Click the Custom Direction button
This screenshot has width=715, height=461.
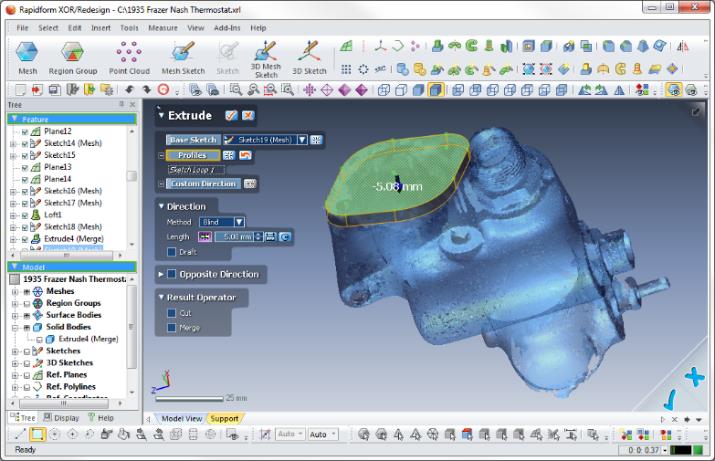click(203, 184)
